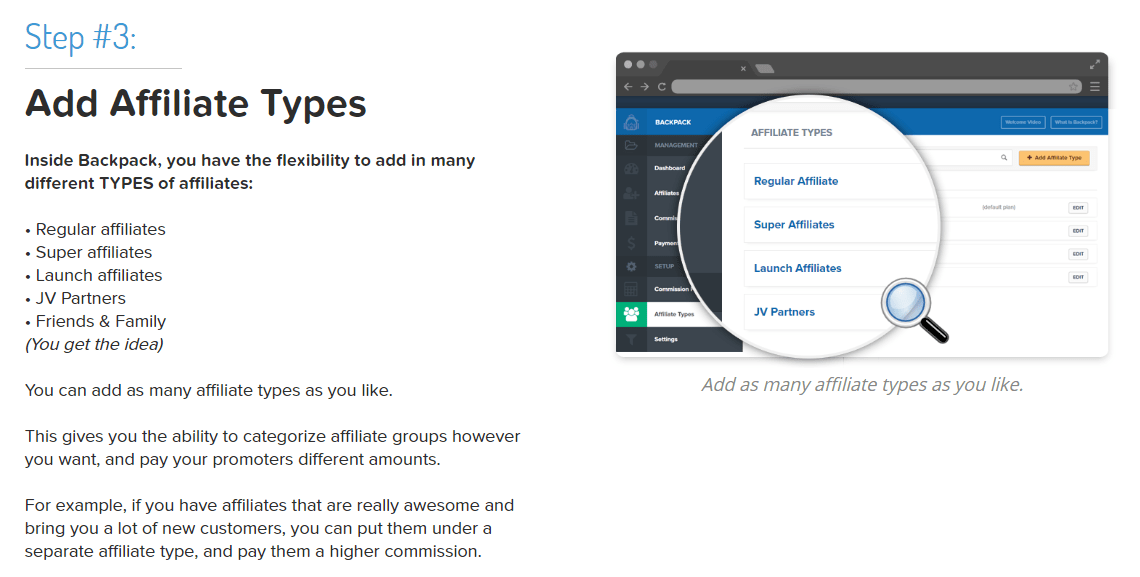1140x577 pixels.
Task: Click the Settings funnel icon
Action: (x=631, y=339)
